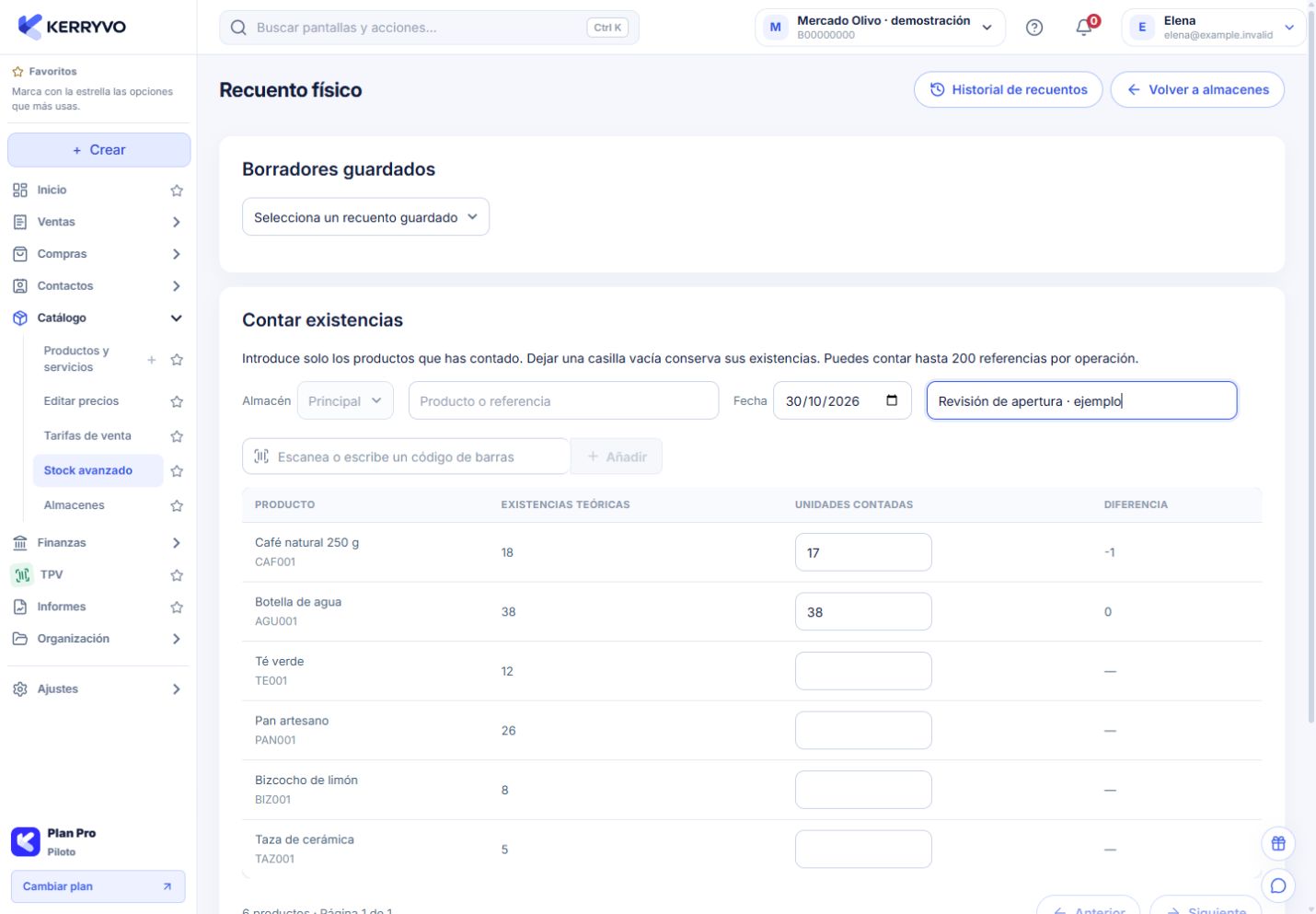Screen dimensions: 1316x914
Task: Star Almacenes as favorite
Action: [177, 505]
